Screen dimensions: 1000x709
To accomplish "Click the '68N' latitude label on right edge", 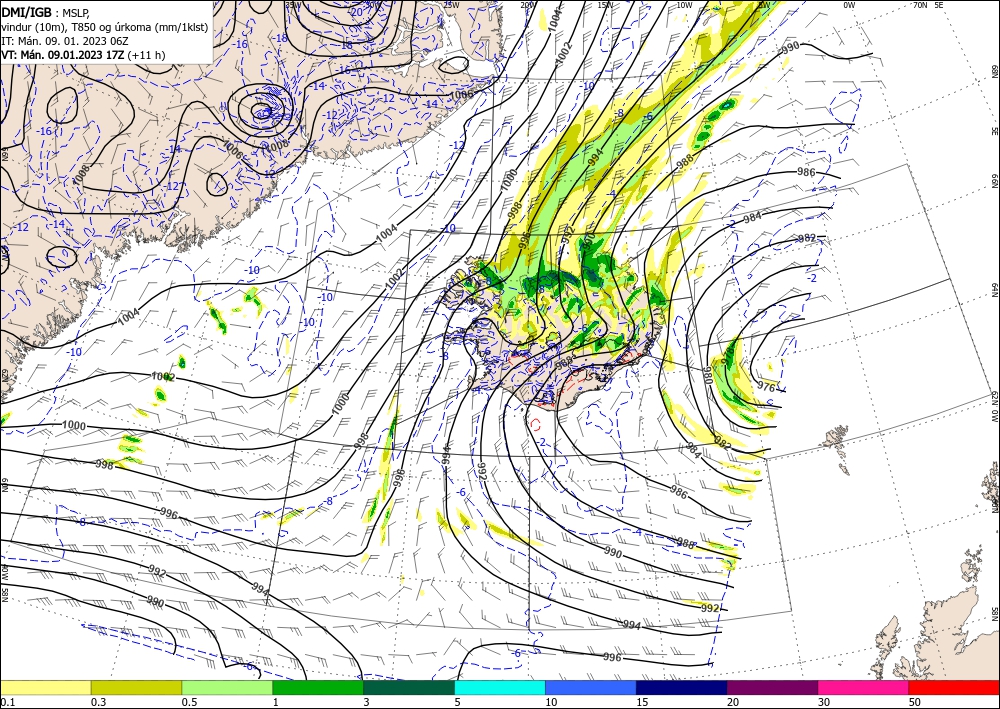I will pyautogui.click(x=994, y=71).
